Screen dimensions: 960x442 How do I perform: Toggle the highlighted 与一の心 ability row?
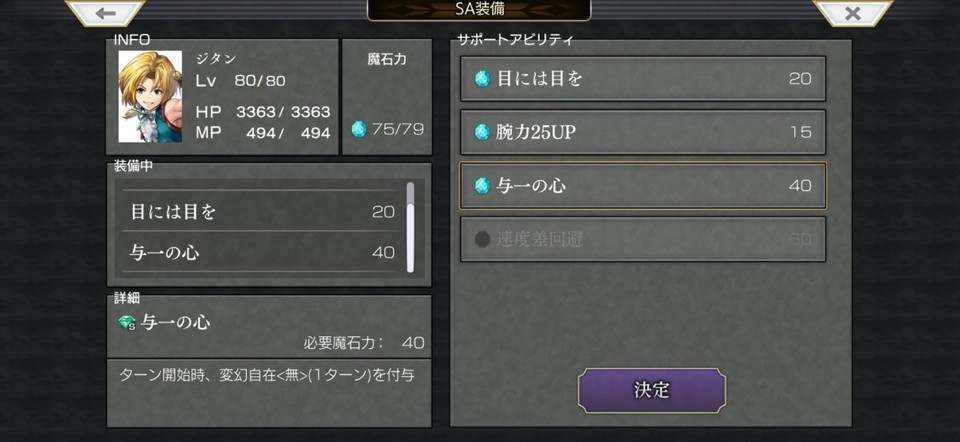pyautogui.click(x=643, y=185)
